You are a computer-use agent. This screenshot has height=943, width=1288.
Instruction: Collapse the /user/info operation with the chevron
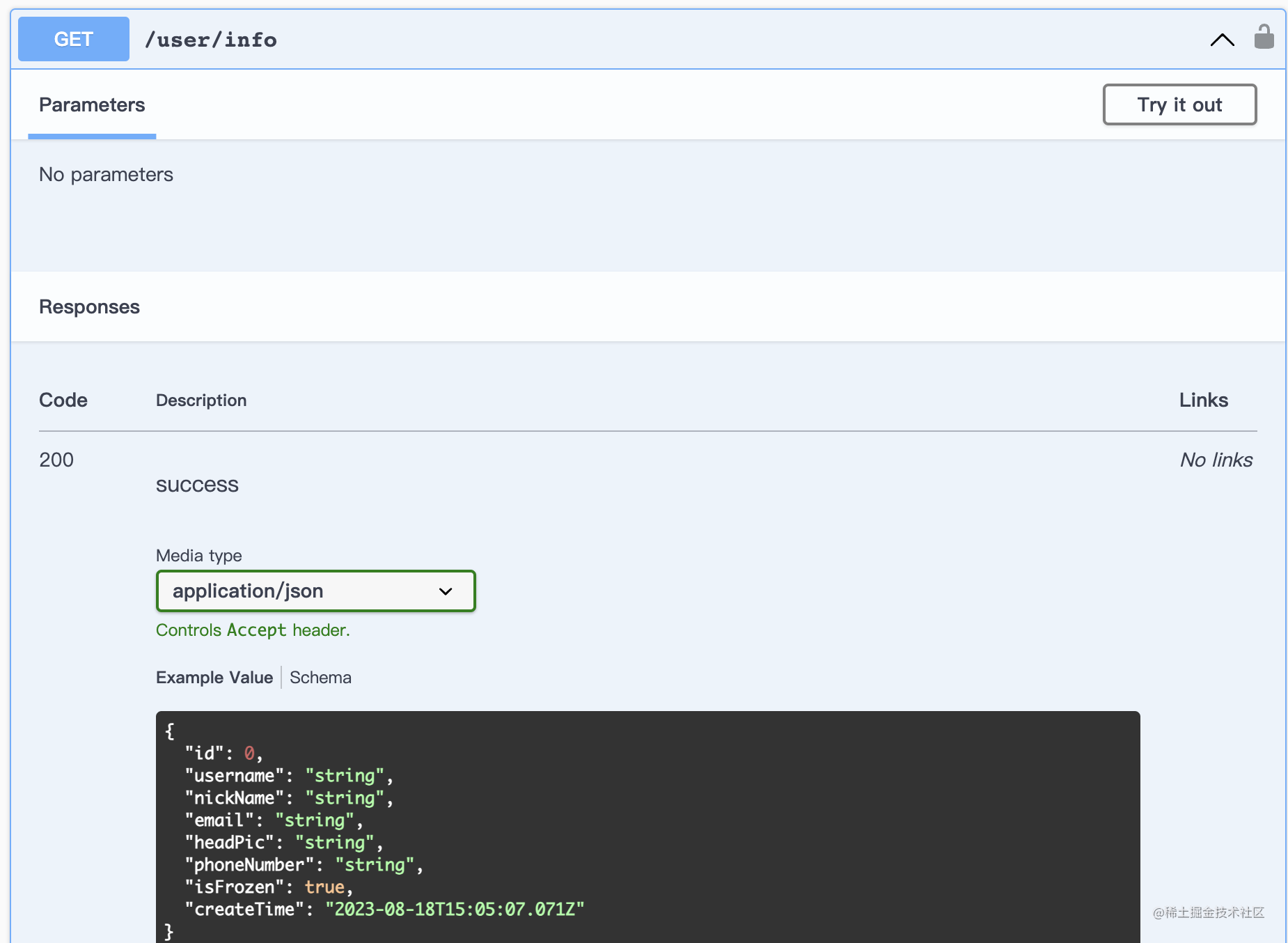pyautogui.click(x=1222, y=40)
